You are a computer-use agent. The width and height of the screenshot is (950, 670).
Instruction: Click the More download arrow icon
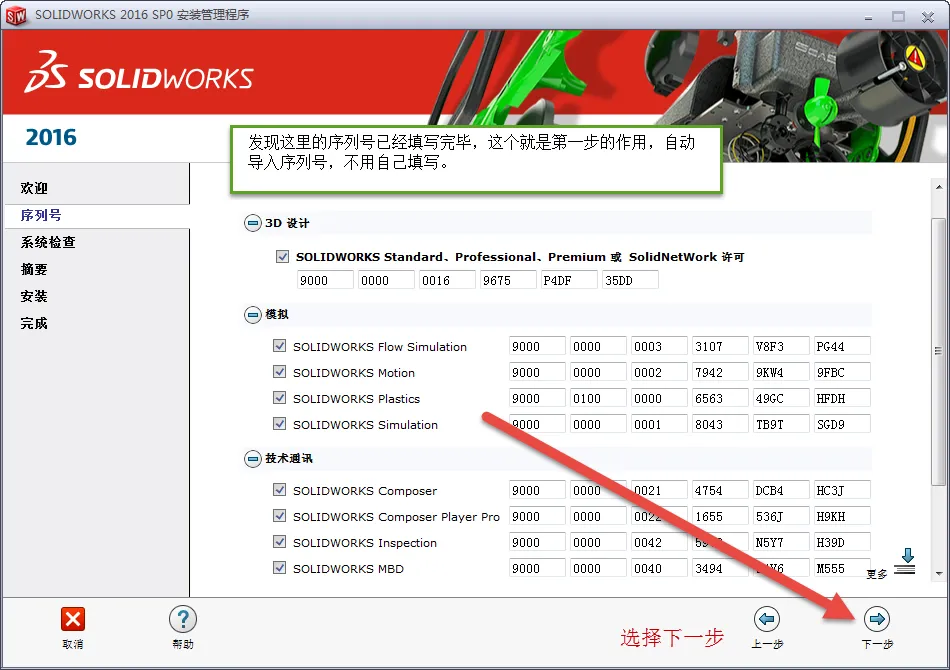click(906, 560)
